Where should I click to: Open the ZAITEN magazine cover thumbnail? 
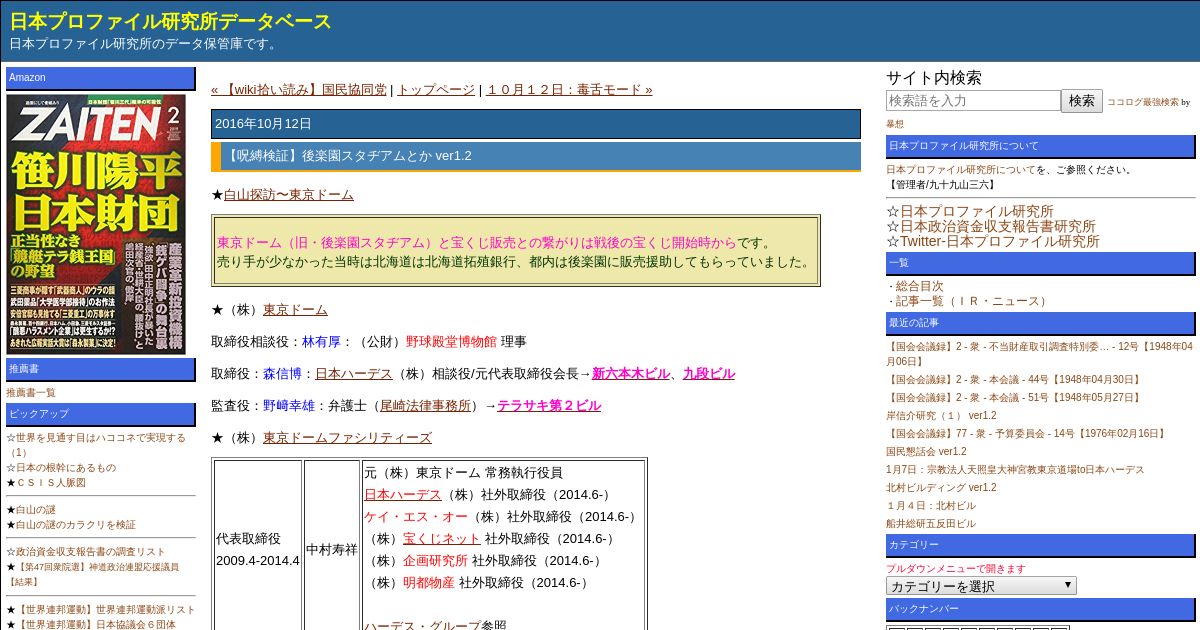[x=96, y=224]
